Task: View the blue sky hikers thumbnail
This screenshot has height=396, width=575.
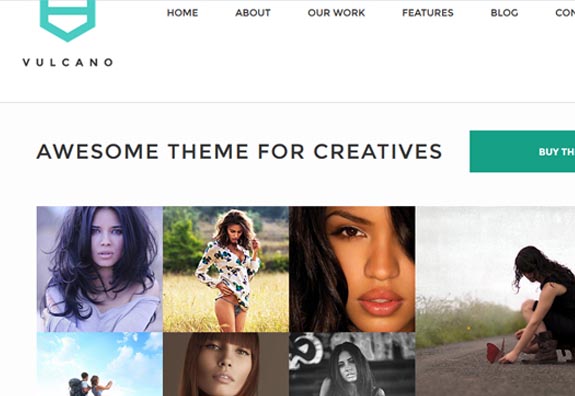Action: (x=100, y=364)
